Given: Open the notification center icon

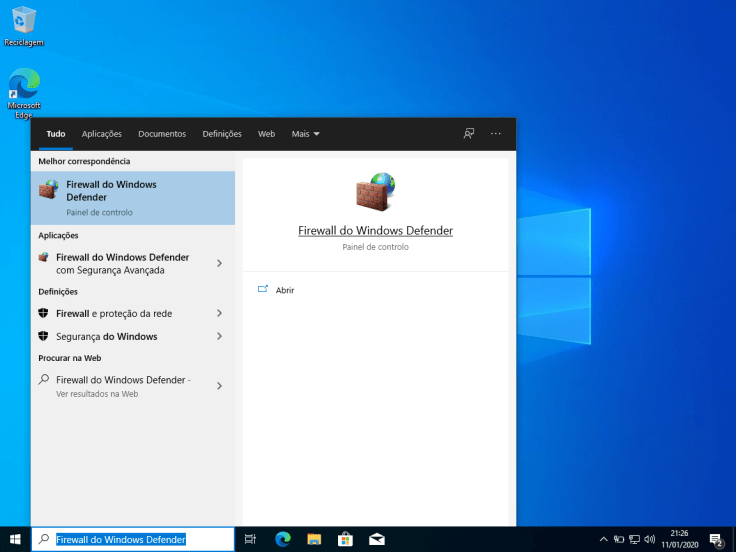Looking at the screenshot, I should coord(716,539).
